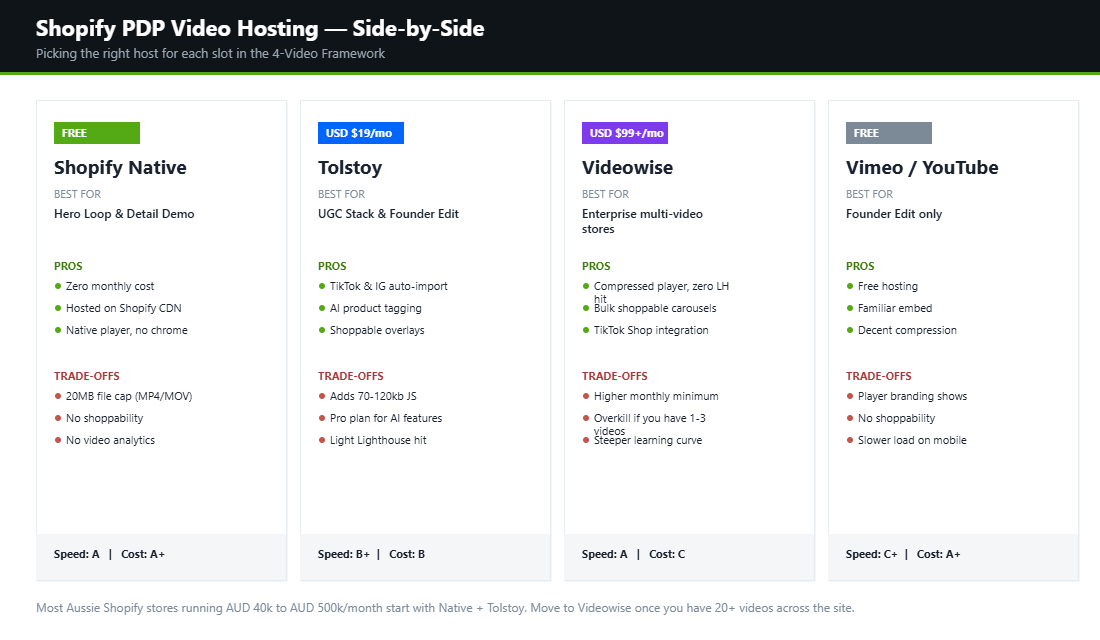Click 'TikTok Shop integration' item
The image size is (1100, 640).
(x=650, y=330)
